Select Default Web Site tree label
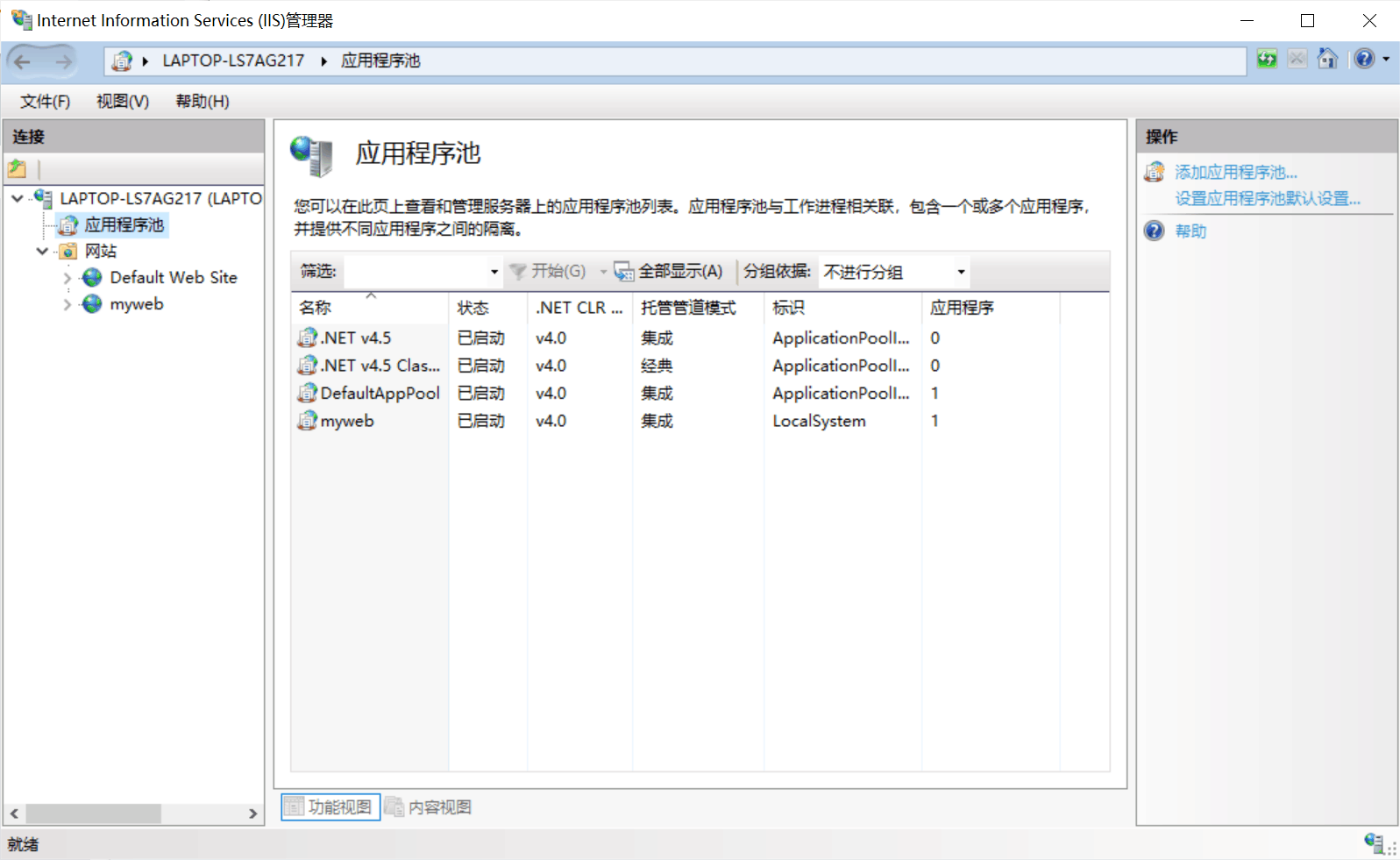The width and height of the screenshot is (1400, 860). click(x=174, y=278)
